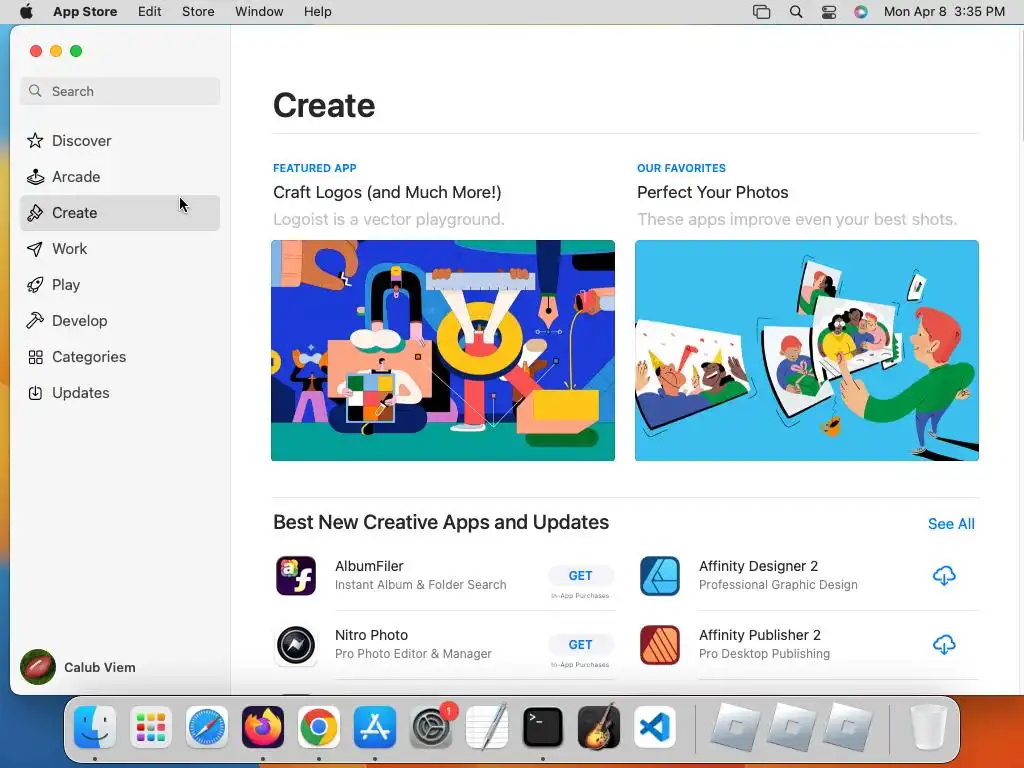Open the Edit menu
Image resolution: width=1024 pixels, height=768 pixels.
pos(150,12)
